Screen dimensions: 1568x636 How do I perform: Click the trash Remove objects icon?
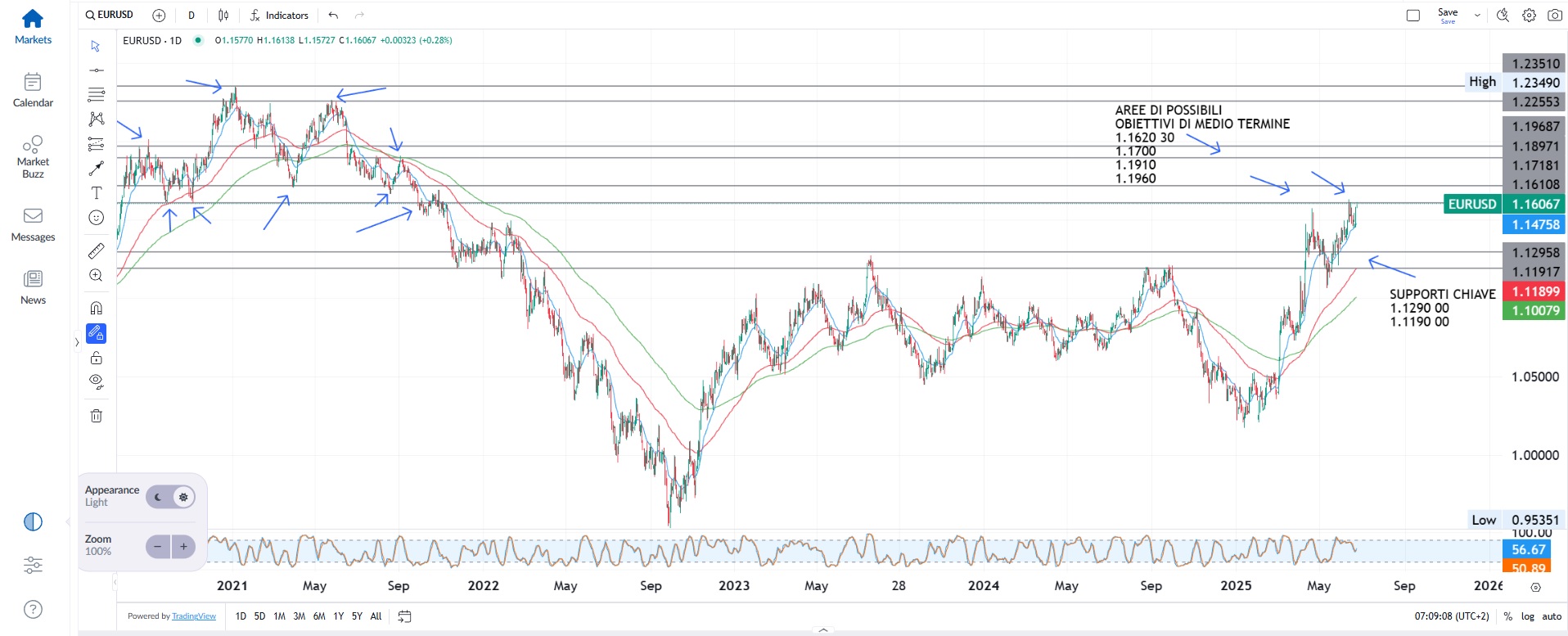96,416
